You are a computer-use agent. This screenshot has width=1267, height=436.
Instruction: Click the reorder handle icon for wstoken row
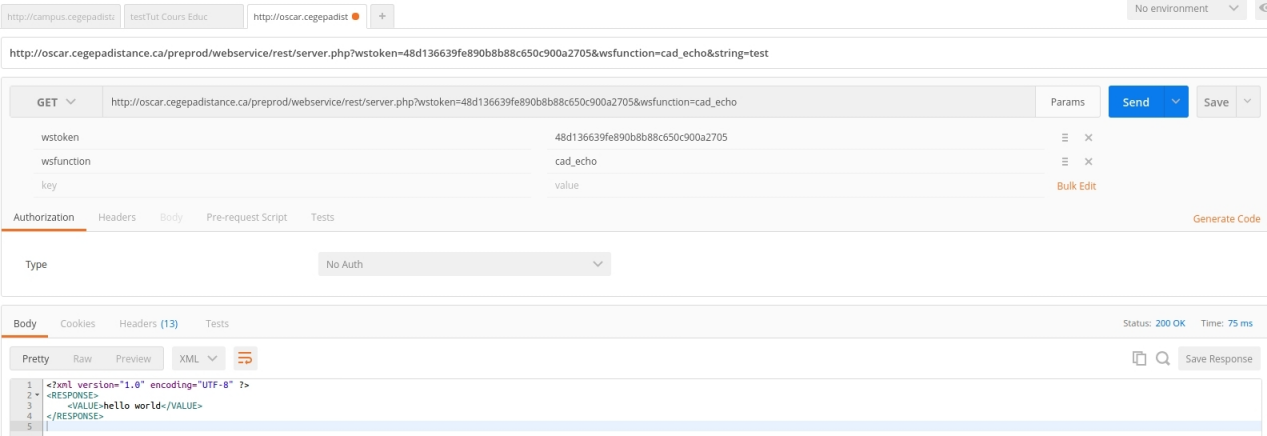tap(1065, 138)
